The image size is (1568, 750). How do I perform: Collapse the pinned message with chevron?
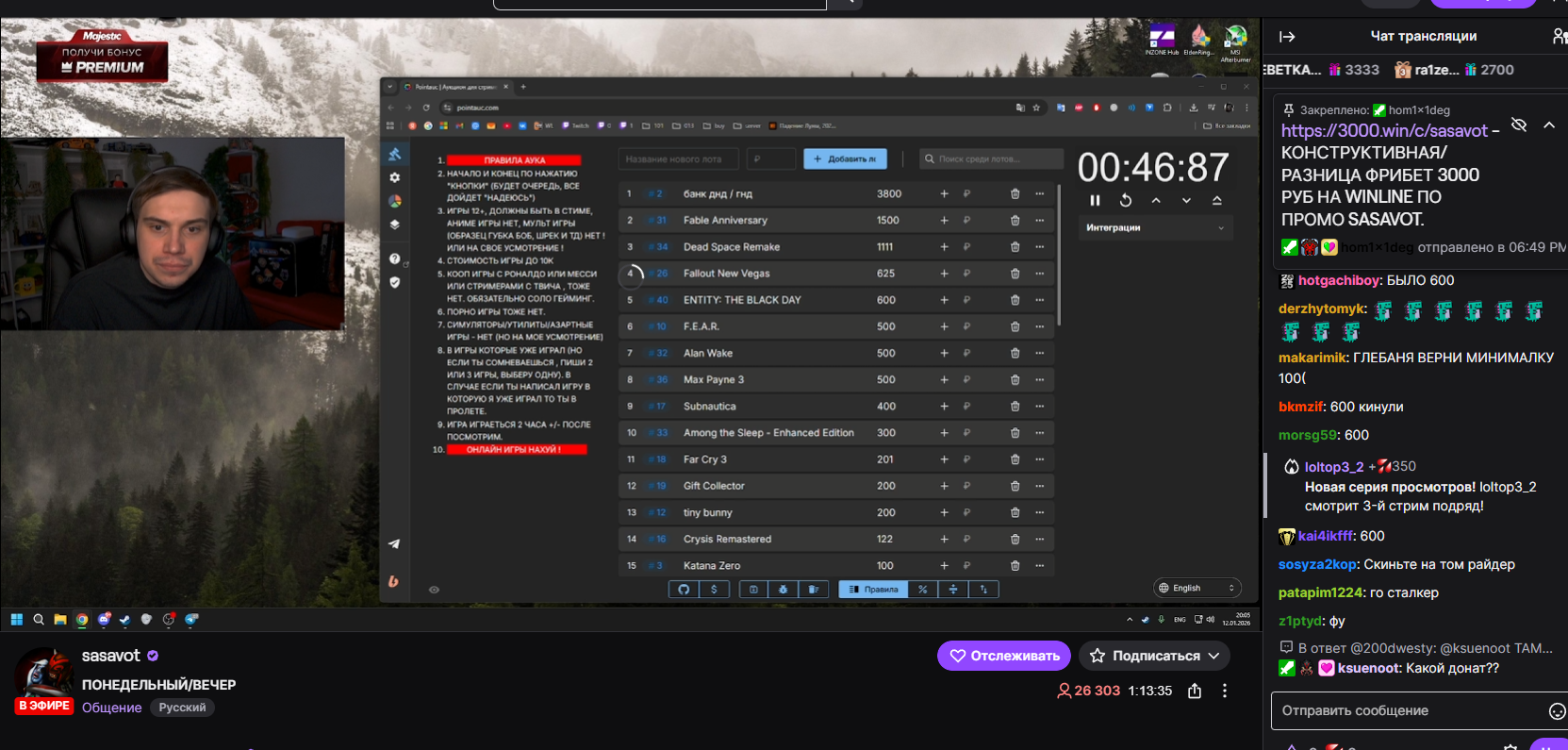click(x=1549, y=125)
